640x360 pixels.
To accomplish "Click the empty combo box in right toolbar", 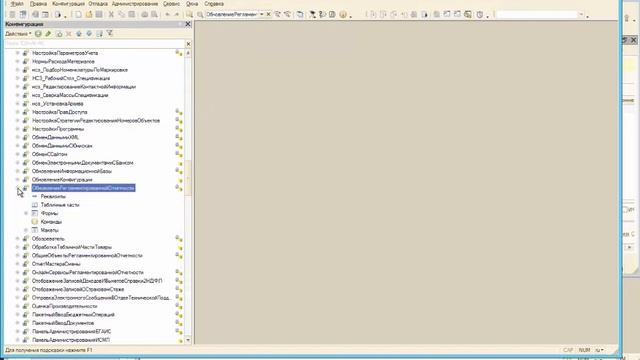I will click(x=540, y=15).
